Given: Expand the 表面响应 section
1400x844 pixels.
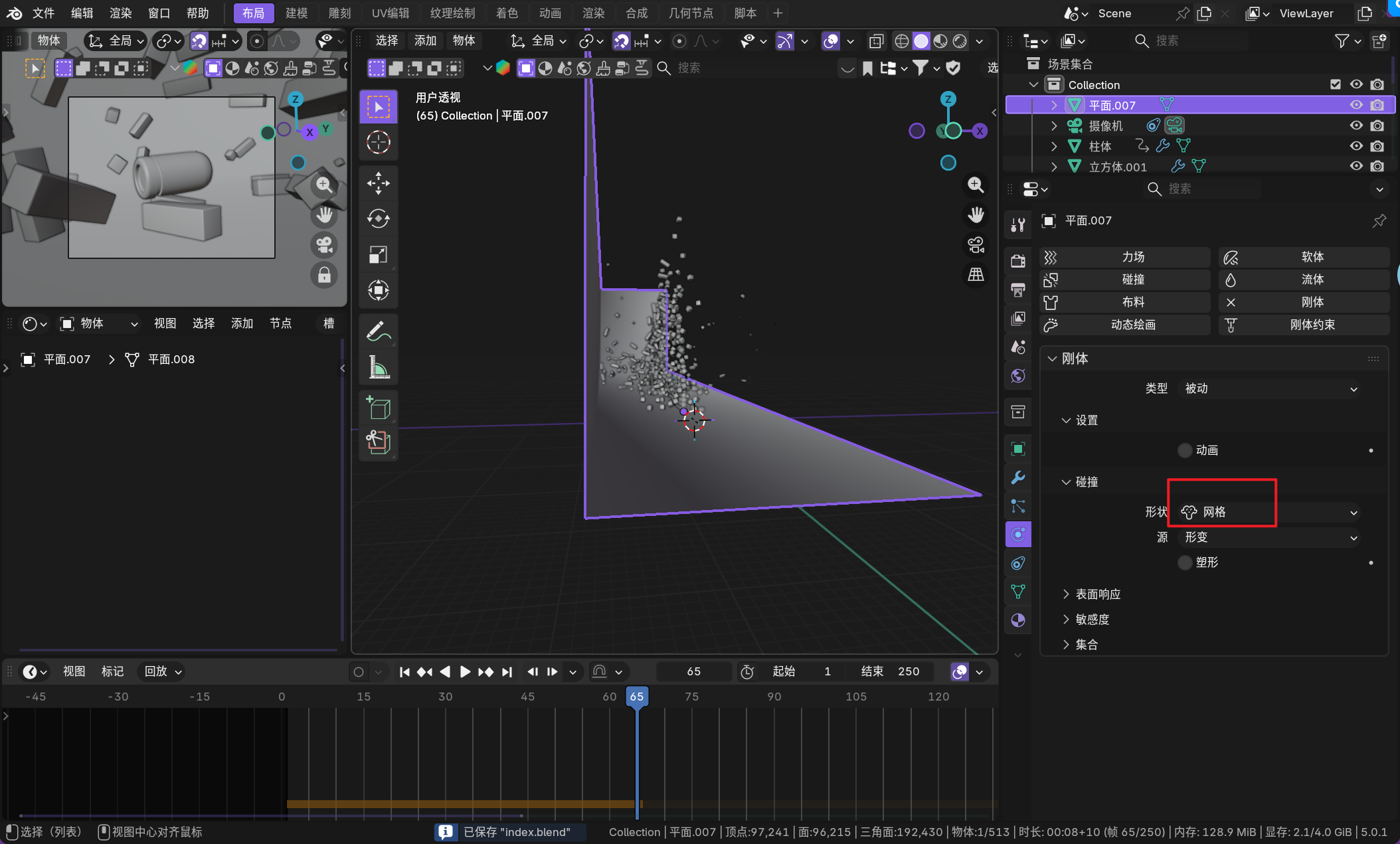Looking at the screenshot, I should (x=1097, y=594).
